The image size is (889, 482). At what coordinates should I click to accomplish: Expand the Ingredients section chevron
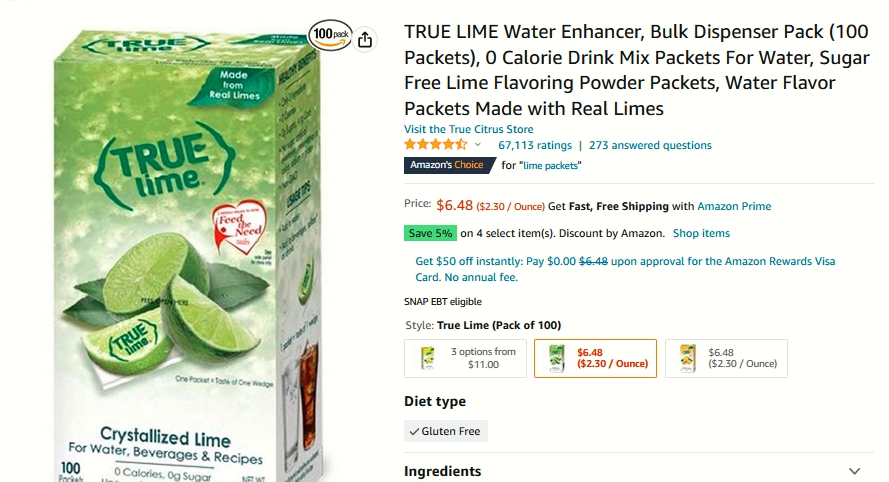(x=854, y=471)
